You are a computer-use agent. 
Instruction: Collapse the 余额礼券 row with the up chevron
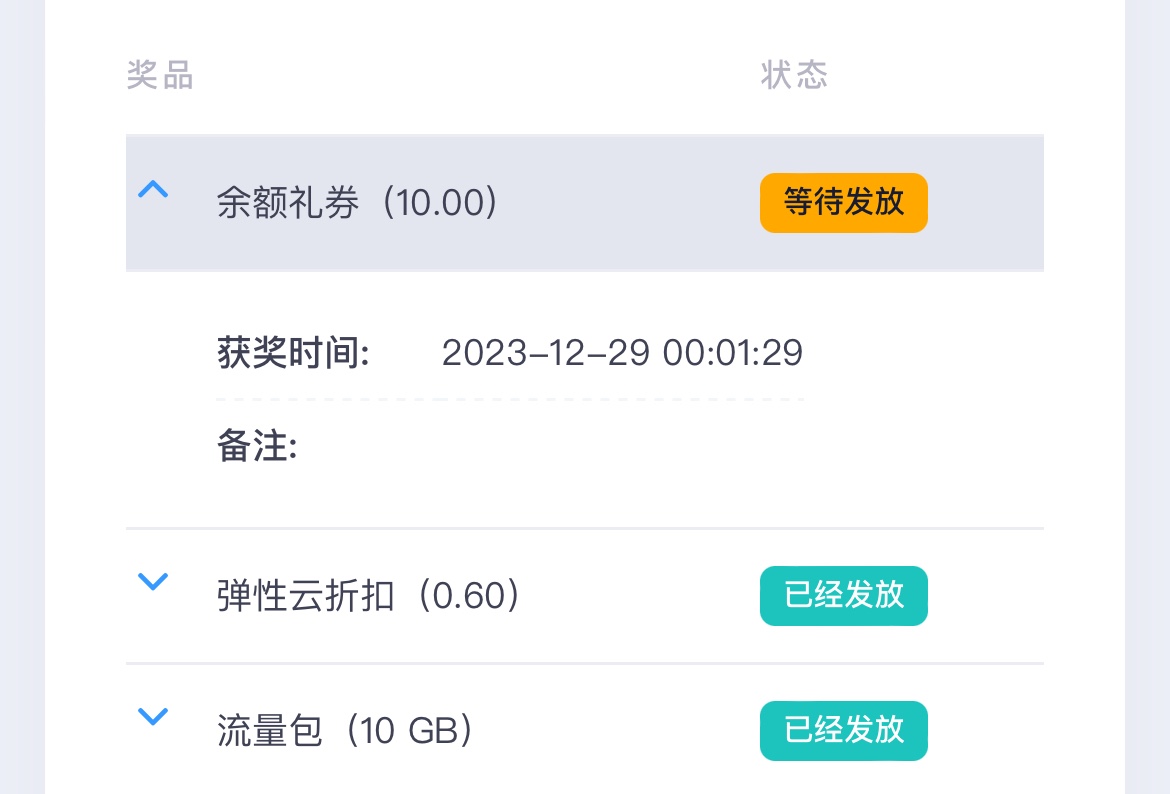pos(152,189)
